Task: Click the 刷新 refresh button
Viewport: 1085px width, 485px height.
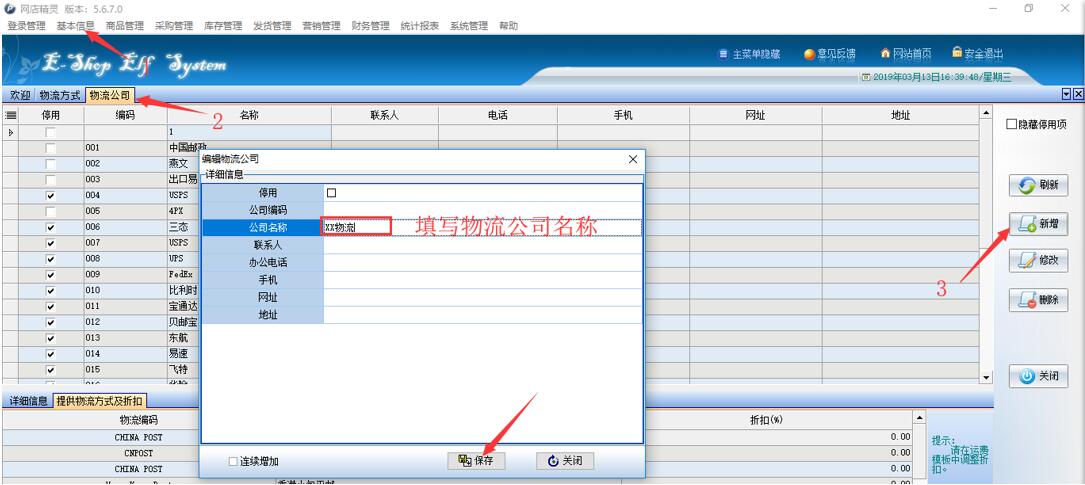Action: (1038, 186)
